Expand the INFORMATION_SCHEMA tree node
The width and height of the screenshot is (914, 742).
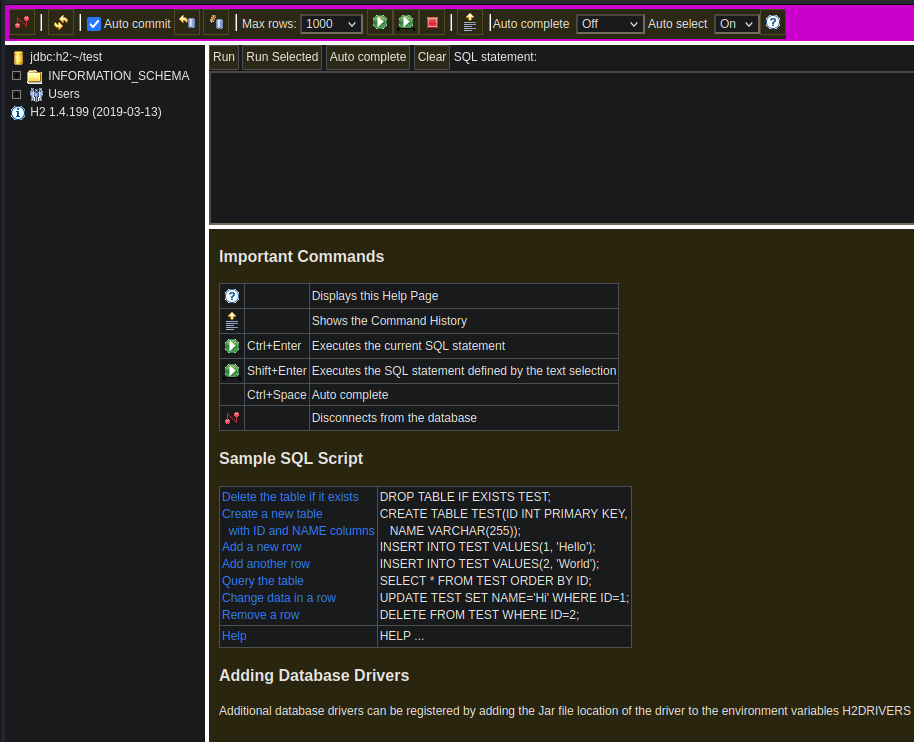point(16,76)
